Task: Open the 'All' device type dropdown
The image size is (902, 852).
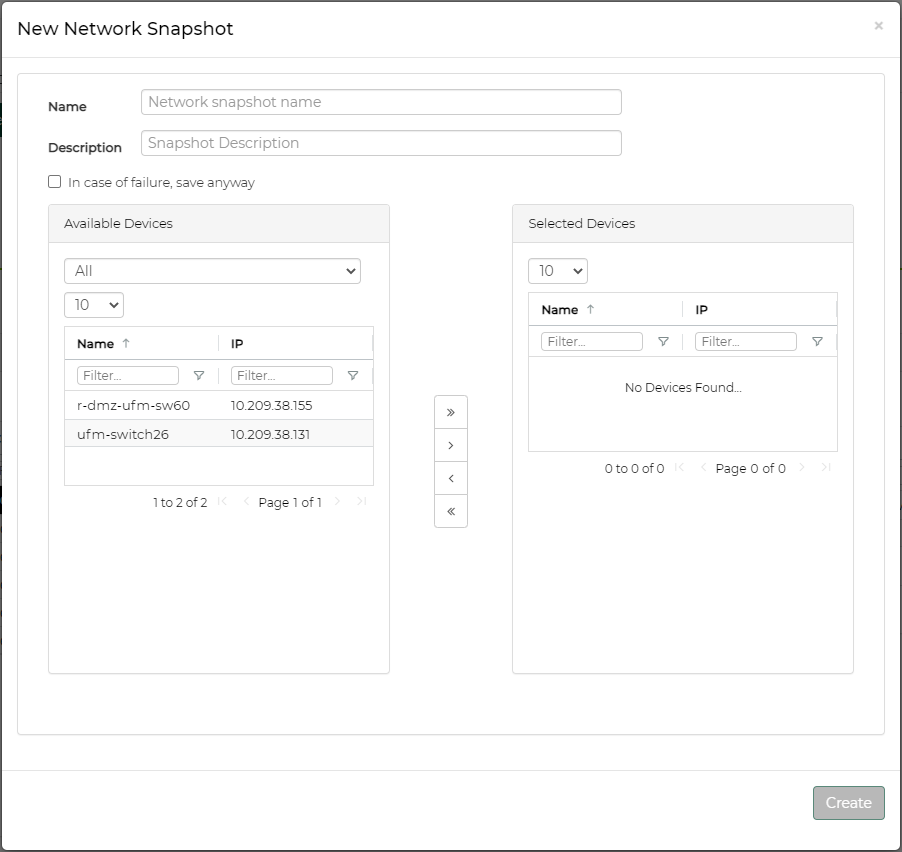Action: pos(212,271)
